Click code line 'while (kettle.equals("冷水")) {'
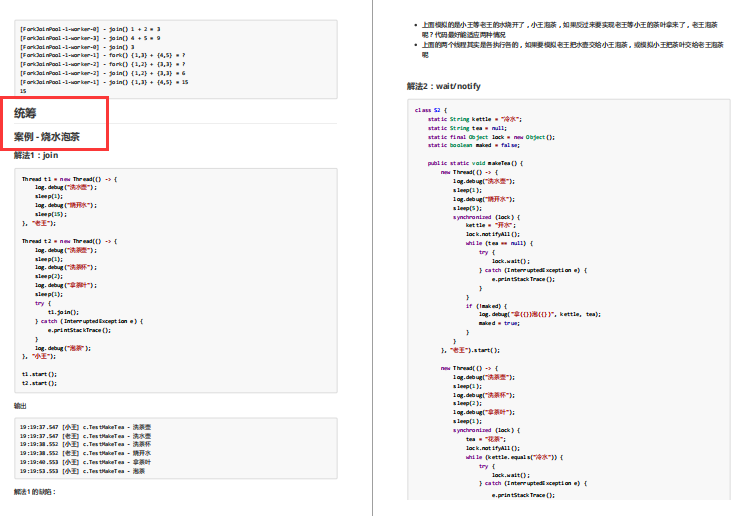The width and height of the screenshot is (748, 516). pyautogui.click(x=514, y=457)
